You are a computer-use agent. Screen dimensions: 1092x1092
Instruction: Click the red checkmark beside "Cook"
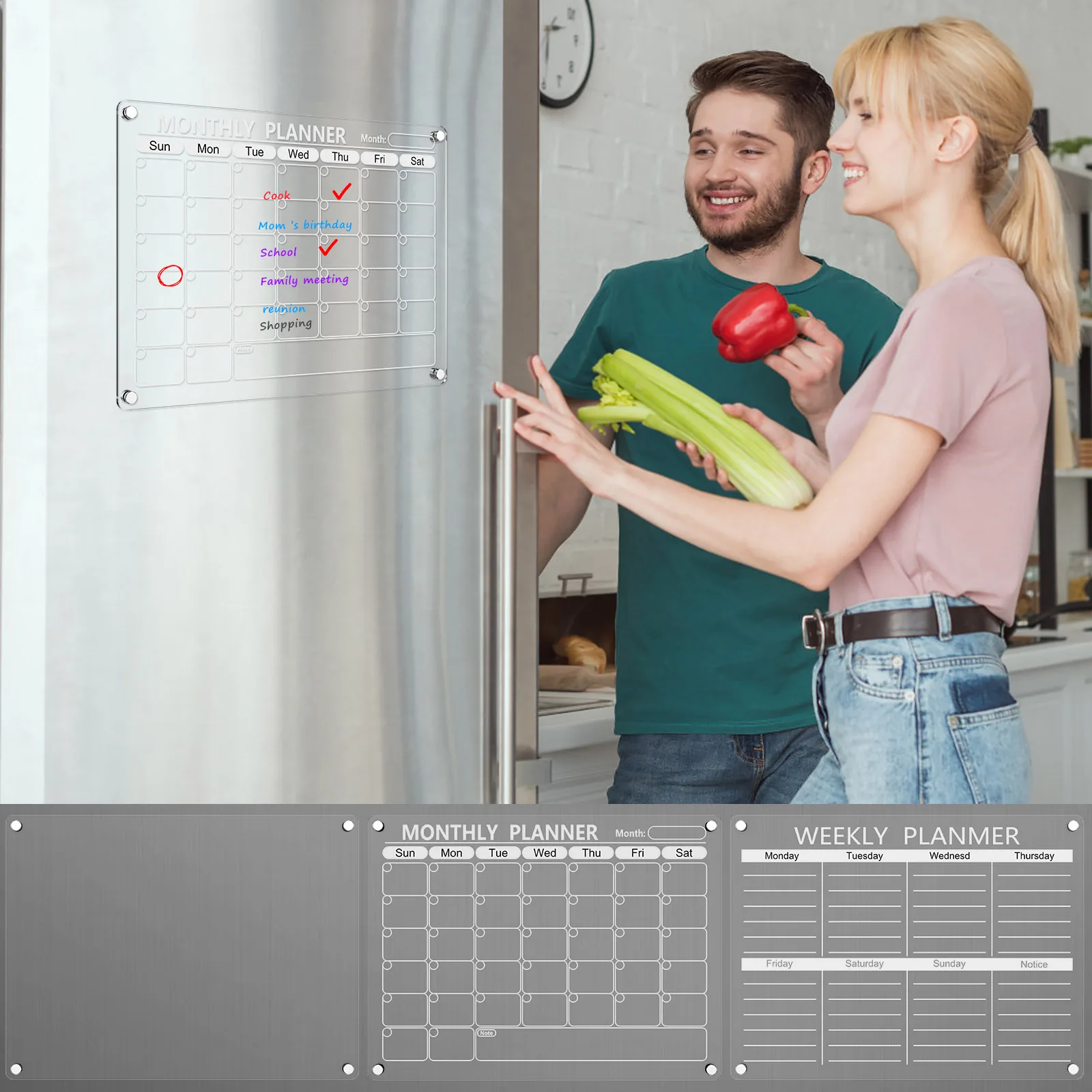[342, 191]
